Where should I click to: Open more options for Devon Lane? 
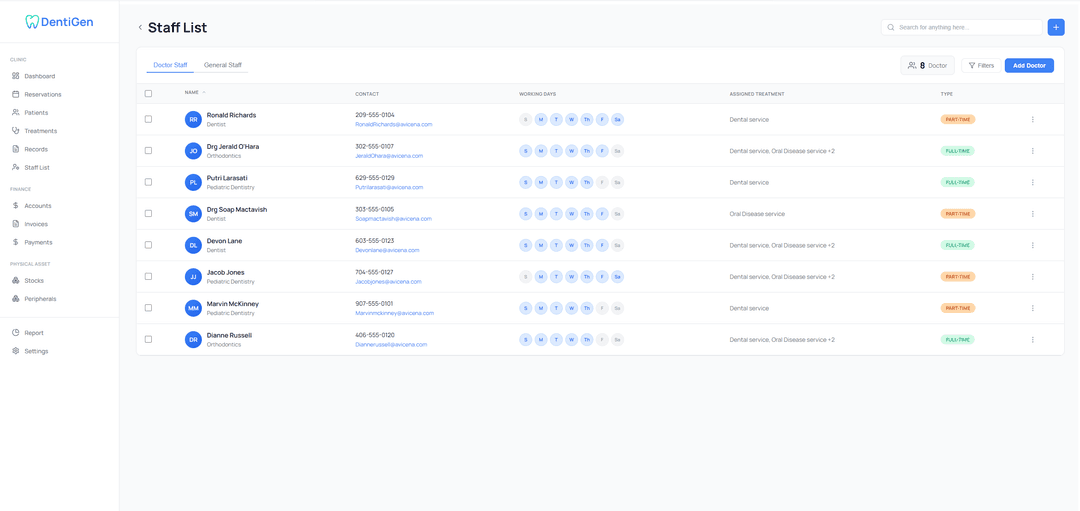[1032, 245]
